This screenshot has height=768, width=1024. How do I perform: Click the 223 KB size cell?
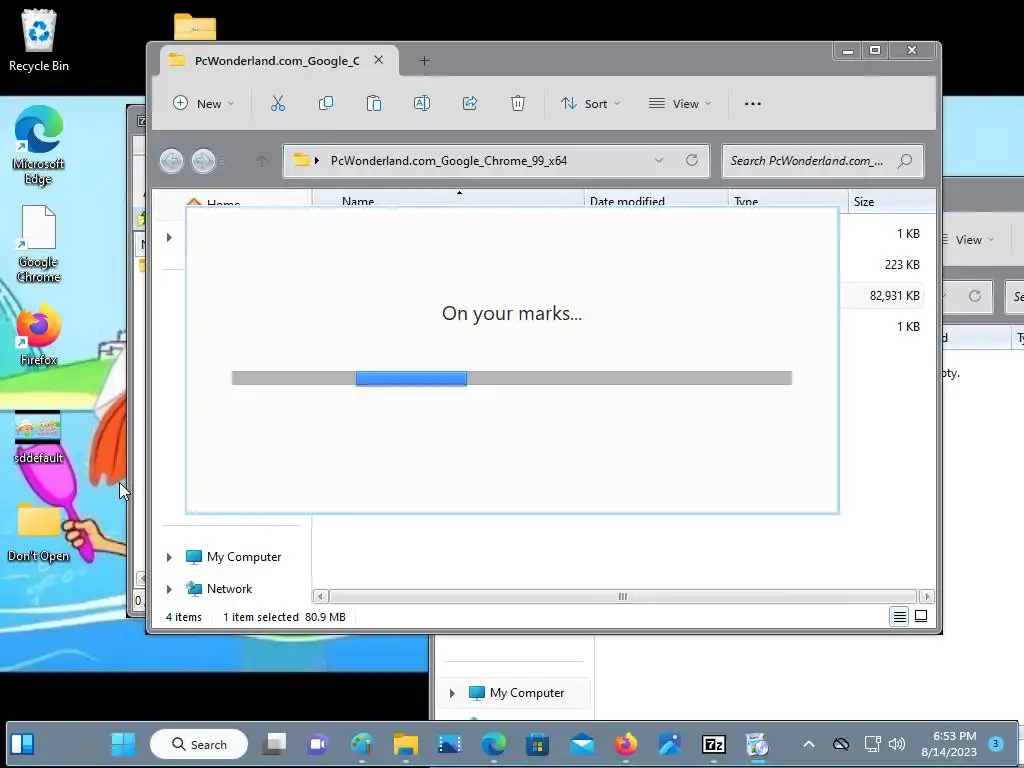[x=902, y=264]
